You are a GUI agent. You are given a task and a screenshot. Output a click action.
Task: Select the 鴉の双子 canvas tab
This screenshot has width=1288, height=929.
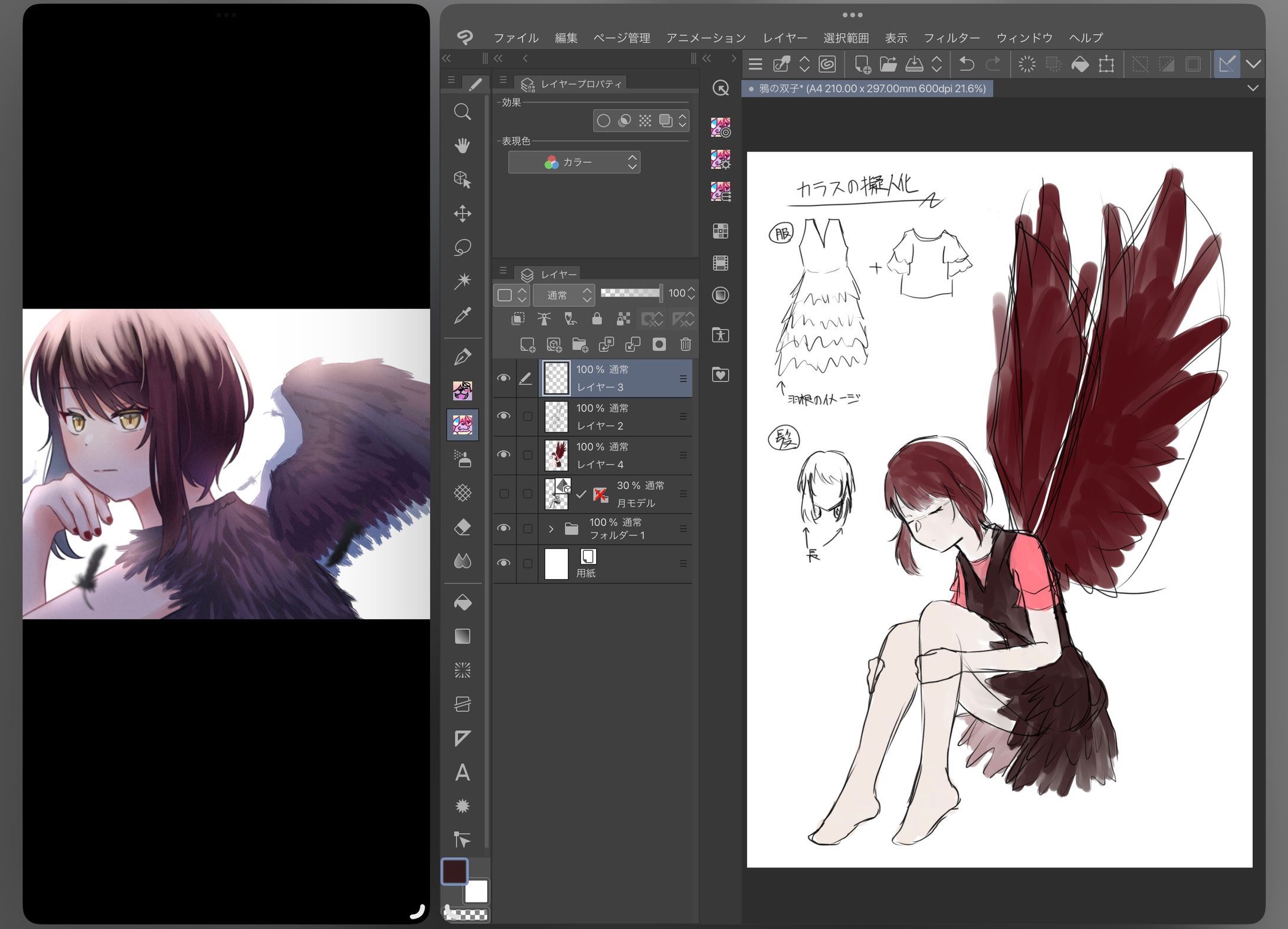pos(867,88)
